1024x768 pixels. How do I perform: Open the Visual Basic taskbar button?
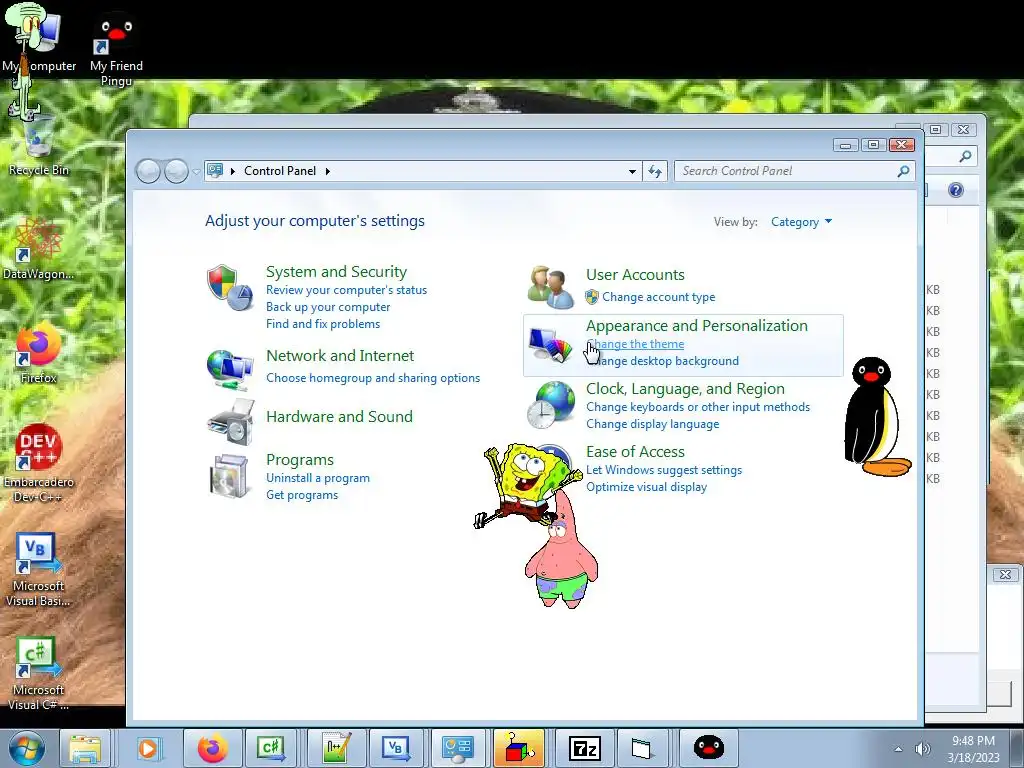point(395,748)
